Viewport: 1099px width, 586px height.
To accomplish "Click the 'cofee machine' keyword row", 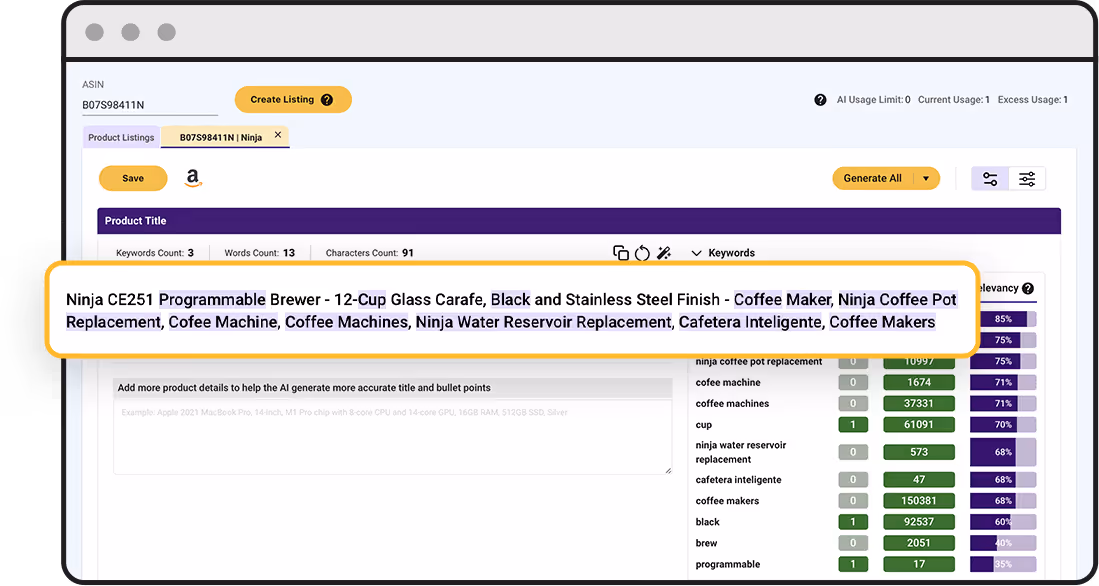I will coord(728,383).
